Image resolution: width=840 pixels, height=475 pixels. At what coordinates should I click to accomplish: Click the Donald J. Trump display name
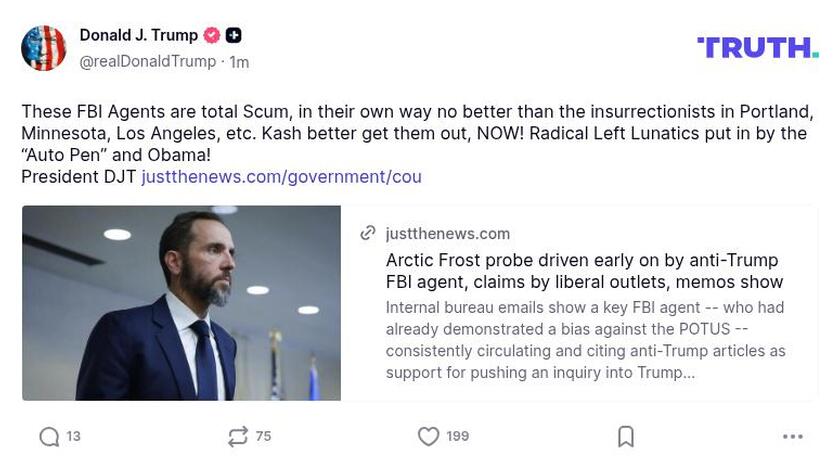pyautogui.click(x=139, y=35)
